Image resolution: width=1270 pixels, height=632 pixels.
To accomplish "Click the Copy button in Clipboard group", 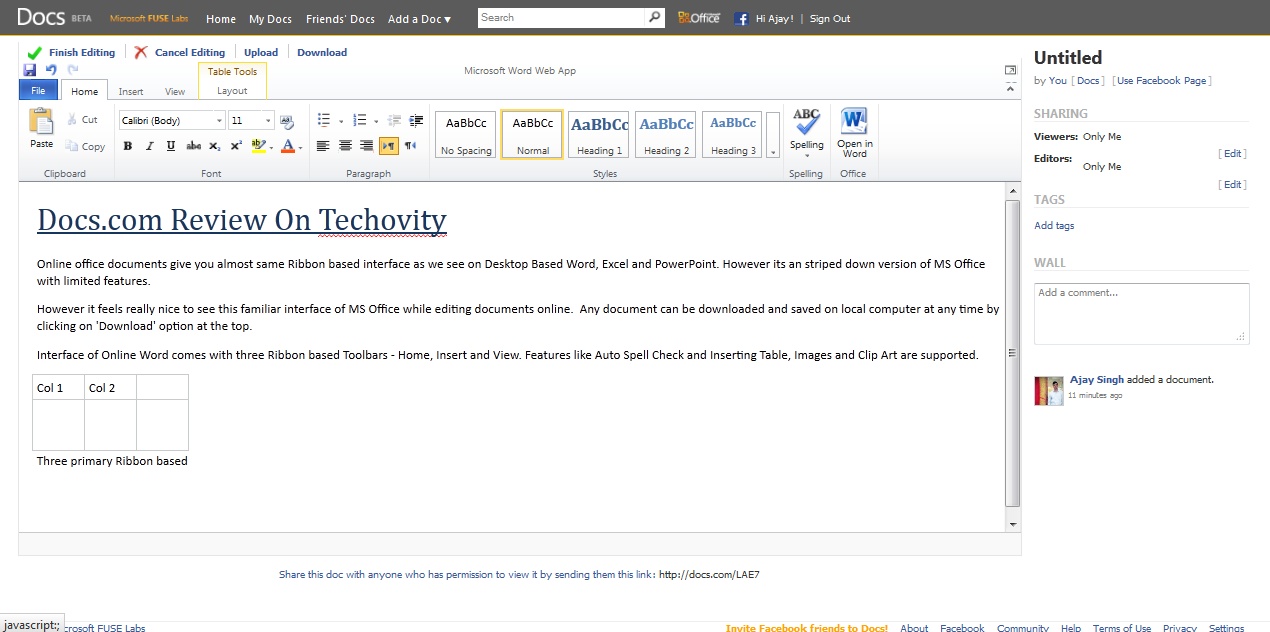I will click(x=85, y=146).
